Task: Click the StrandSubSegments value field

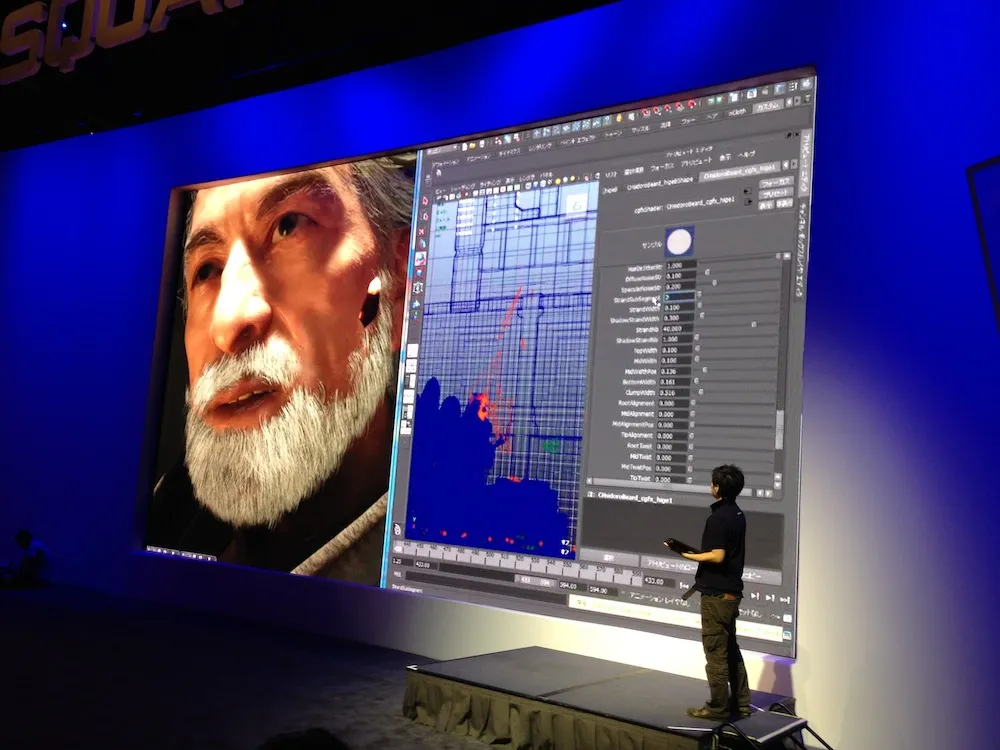Action: 679,297
